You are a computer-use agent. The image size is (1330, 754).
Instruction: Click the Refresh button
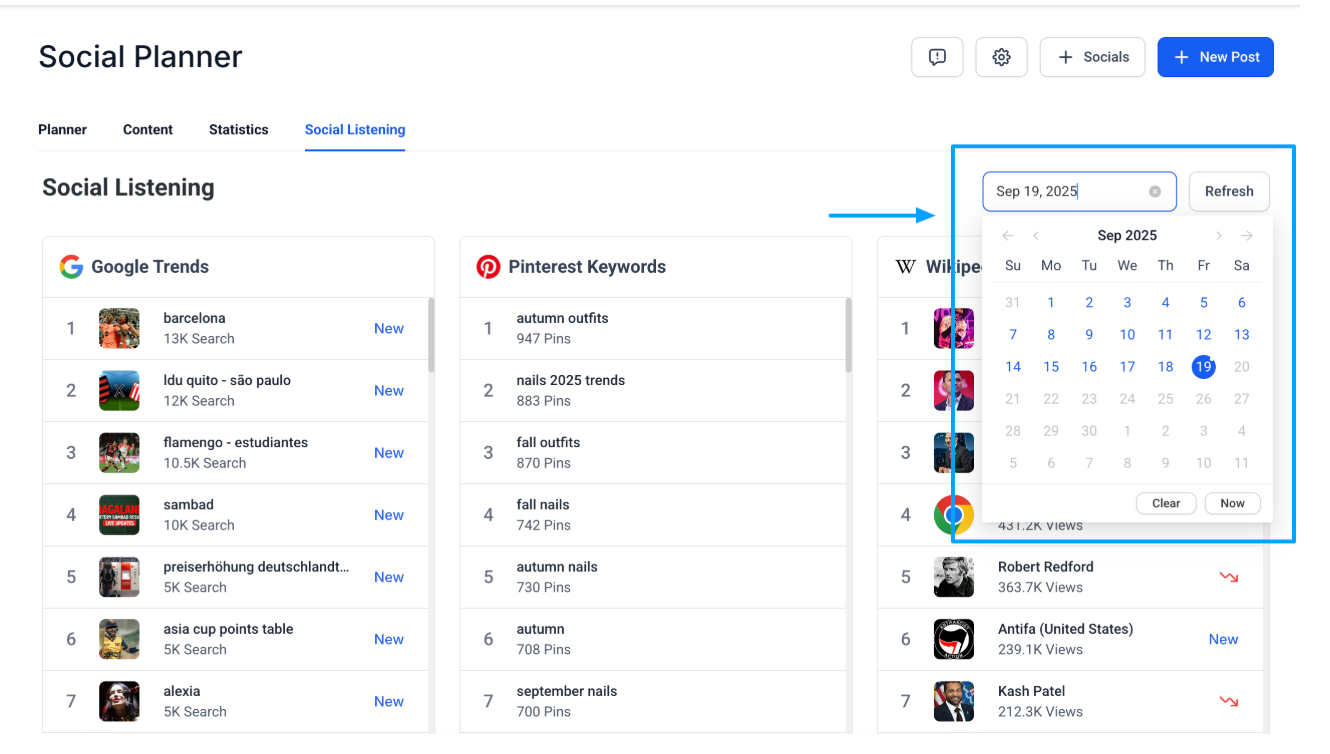pos(1229,192)
